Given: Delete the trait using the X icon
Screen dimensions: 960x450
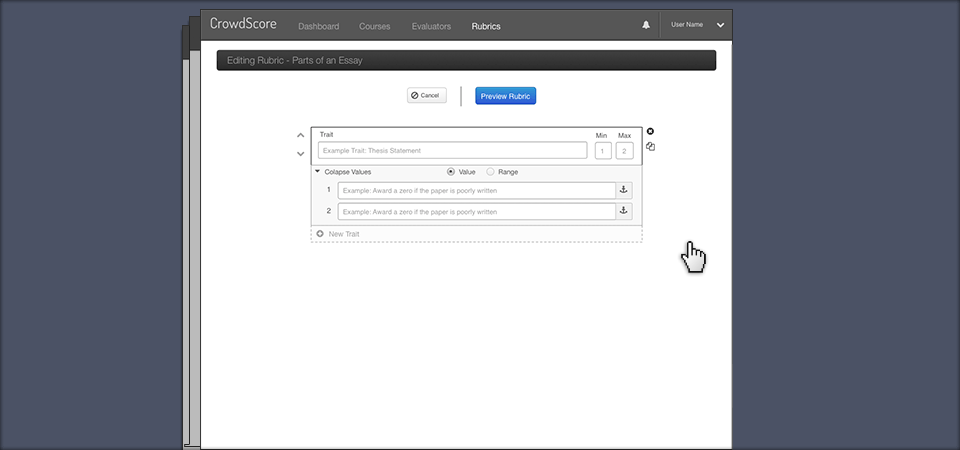Looking at the screenshot, I should pyautogui.click(x=650, y=131).
